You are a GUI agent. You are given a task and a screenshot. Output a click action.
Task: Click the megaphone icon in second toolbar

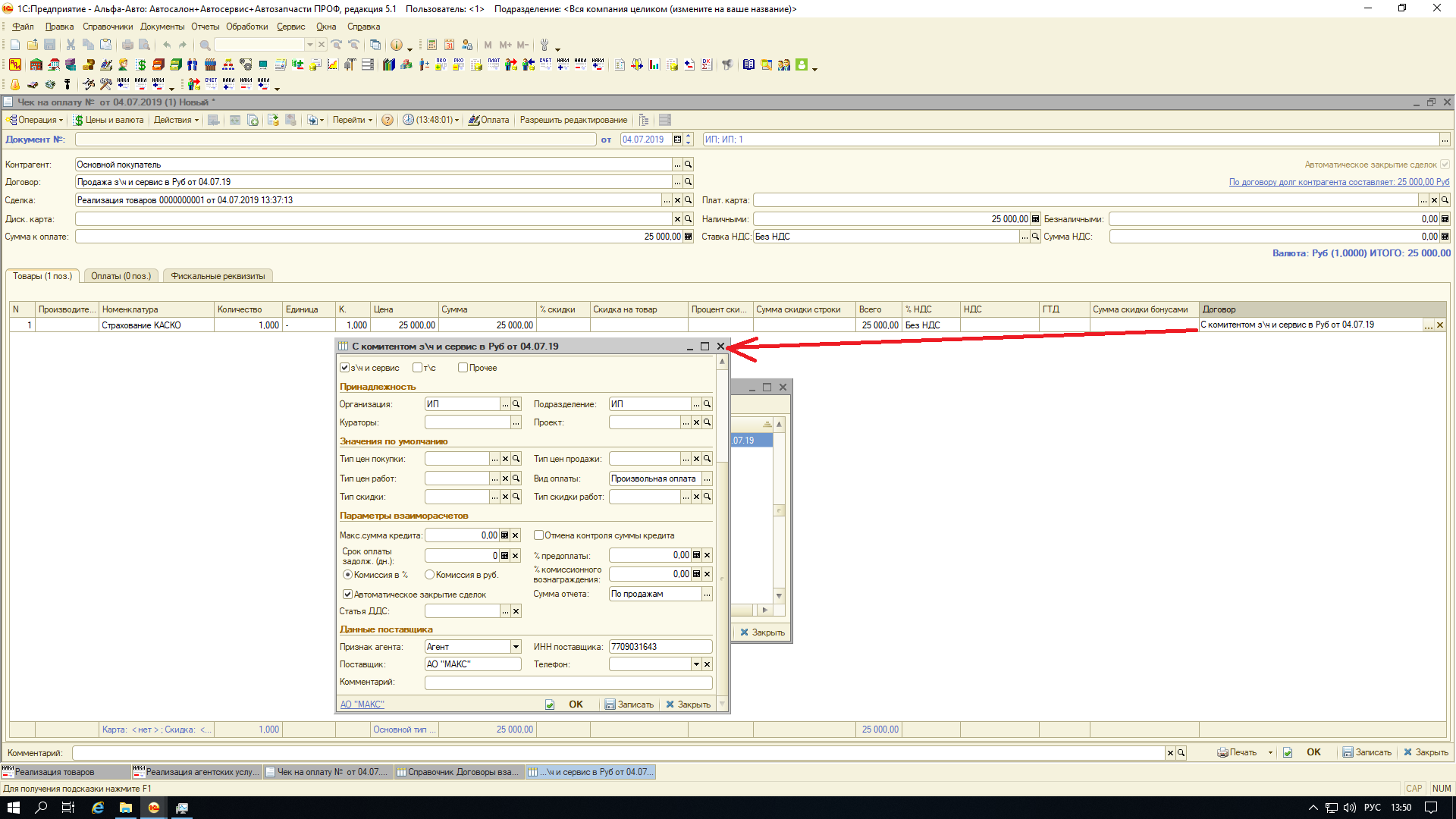[x=727, y=64]
